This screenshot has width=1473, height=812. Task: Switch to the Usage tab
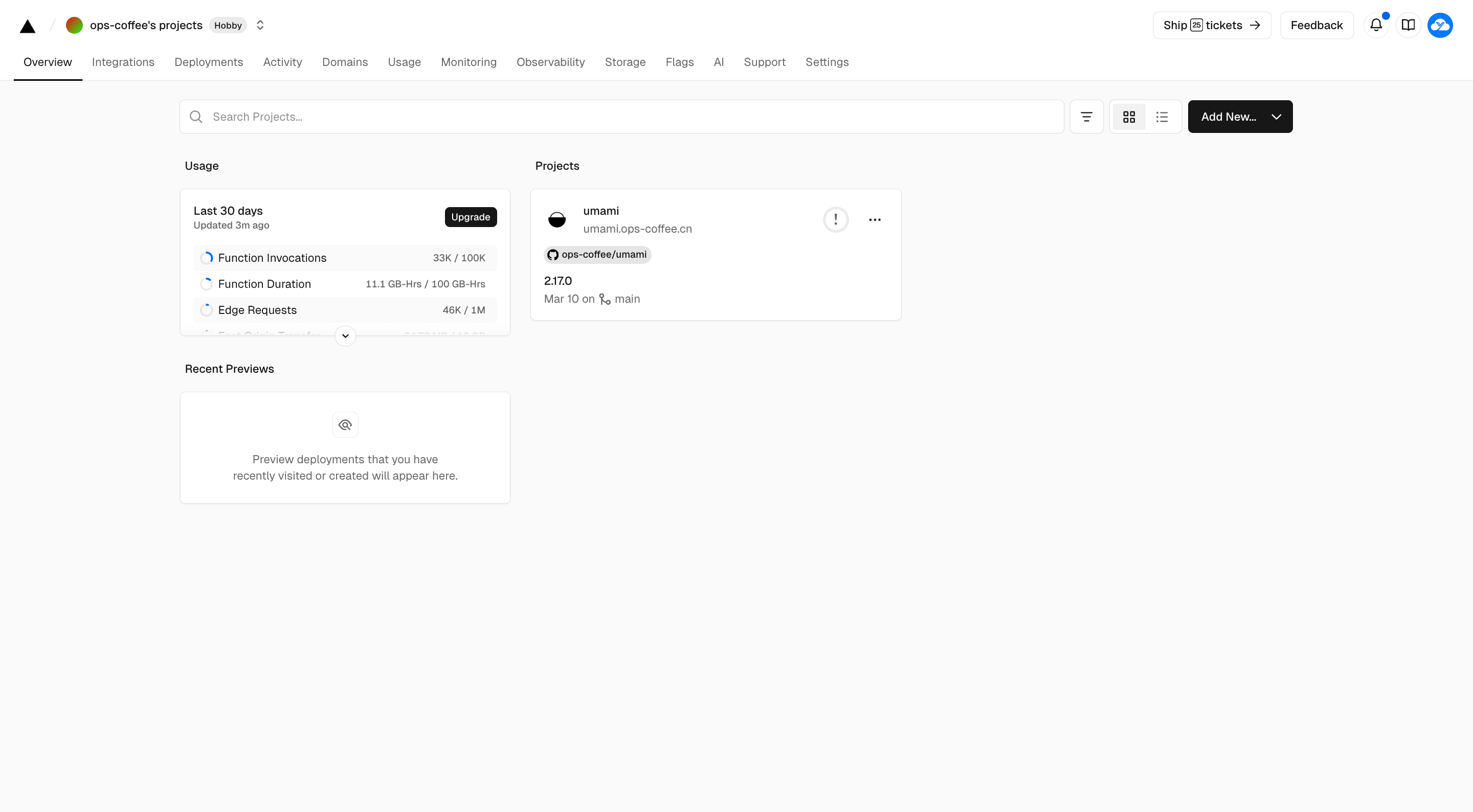tap(404, 62)
